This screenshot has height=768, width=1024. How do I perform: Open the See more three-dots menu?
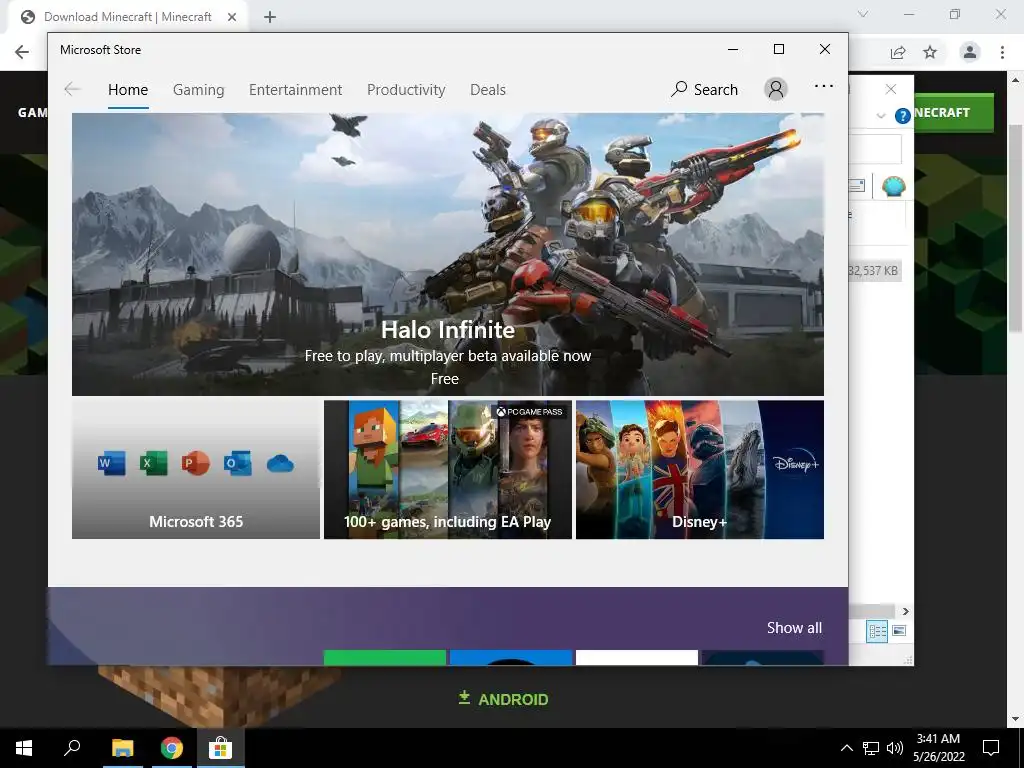click(x=824, y=86)
